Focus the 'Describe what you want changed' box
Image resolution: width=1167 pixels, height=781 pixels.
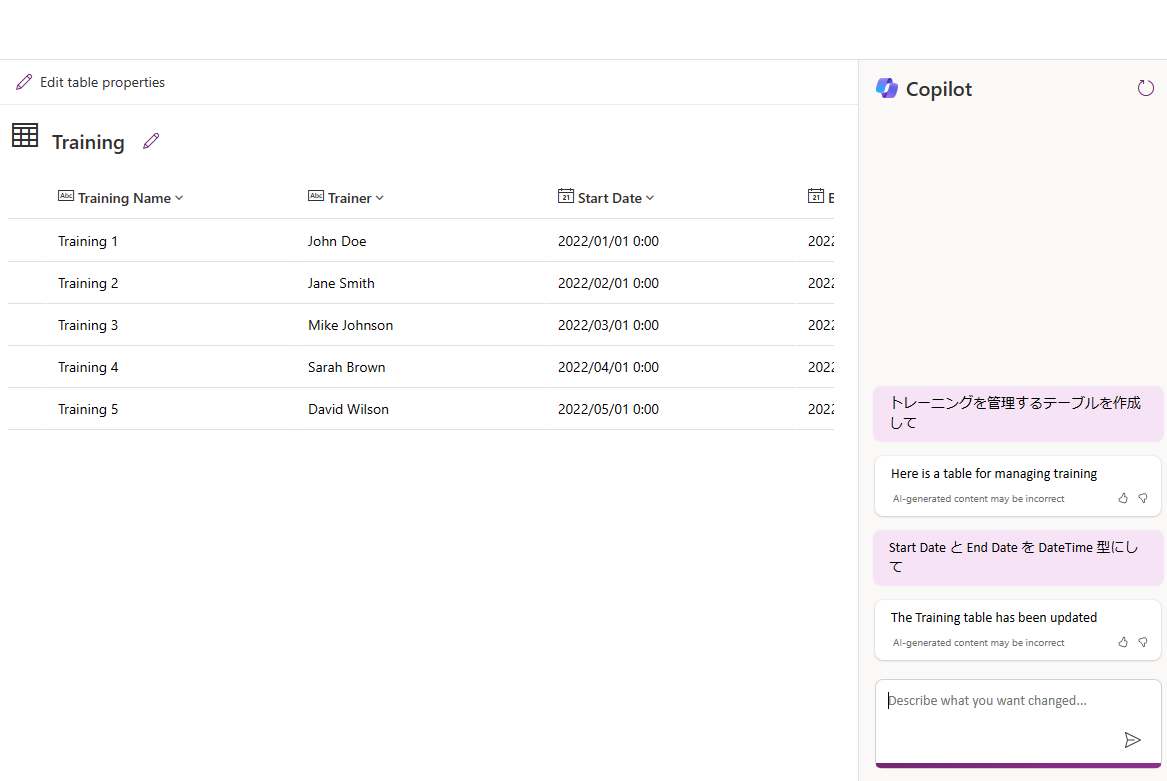1017,721
